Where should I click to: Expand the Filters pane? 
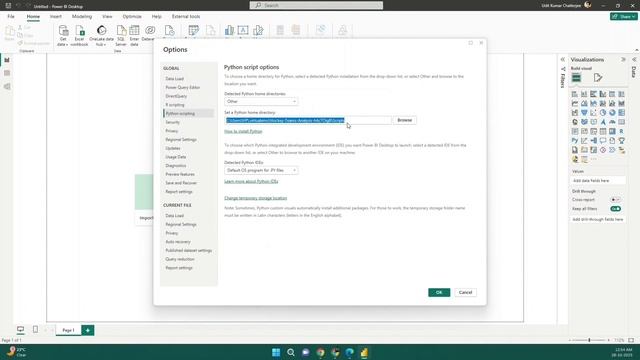click(562, 60)
